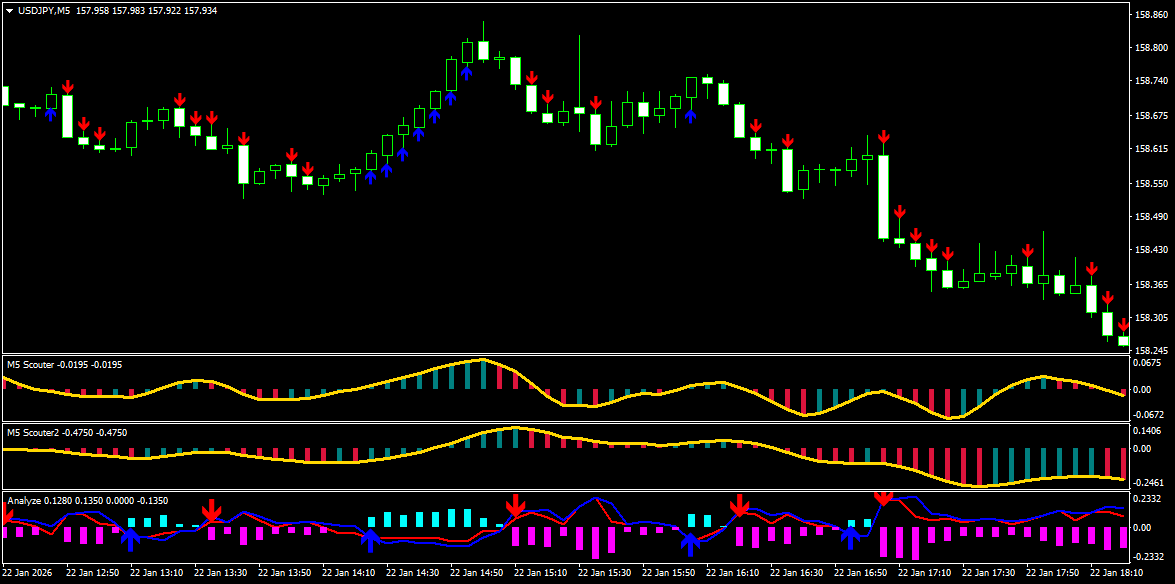Image resolution: width=1175 pixels, height=584 pixels.
Task: Click the 158.860 price scale label
Action: pyautogui.click(x=1153, y=14)
